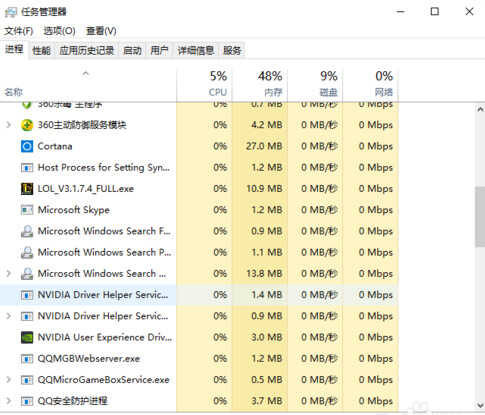Click the Host Process for Setting Sync icon
This screenshot has height=415, width=485.
pos(27,167)
